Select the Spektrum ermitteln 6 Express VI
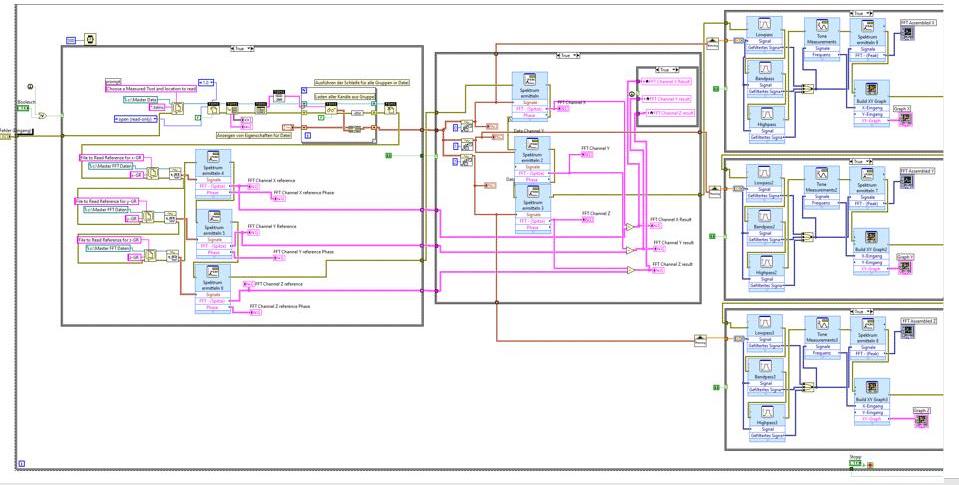 [213, 289]
